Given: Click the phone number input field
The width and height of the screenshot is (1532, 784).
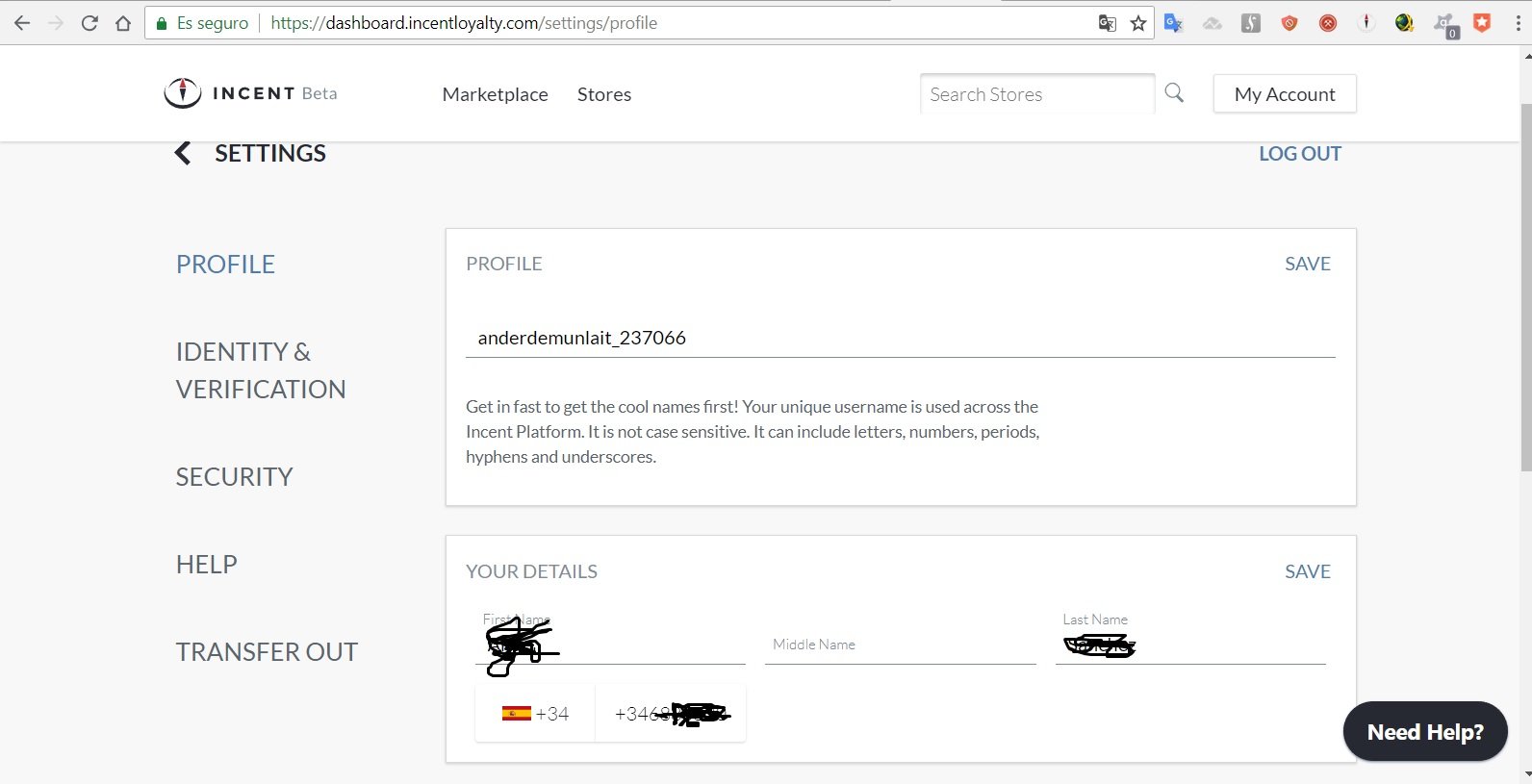Looking at the screenshot, I should point(671,714).
